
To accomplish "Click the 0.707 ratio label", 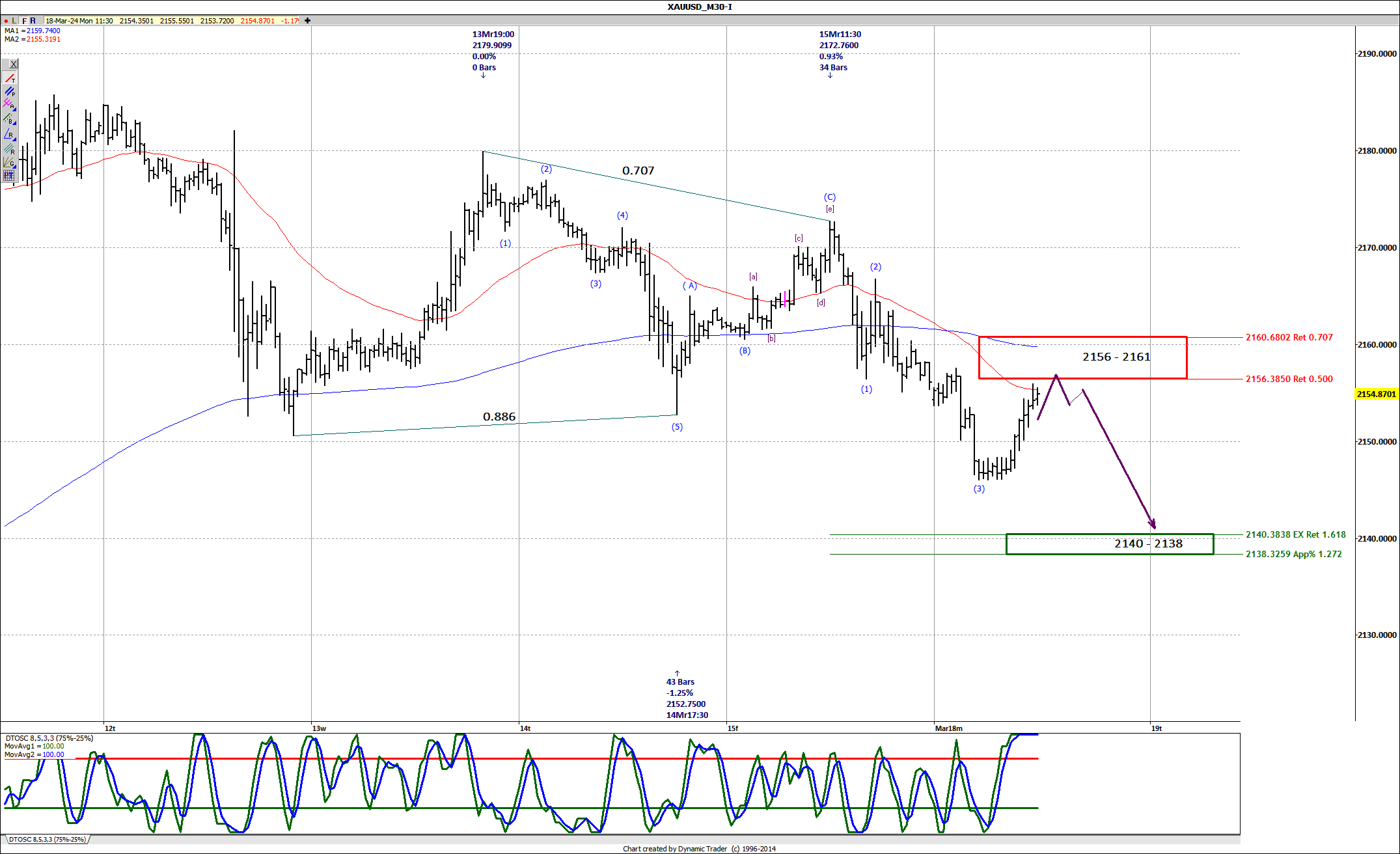I will (638, 171).
